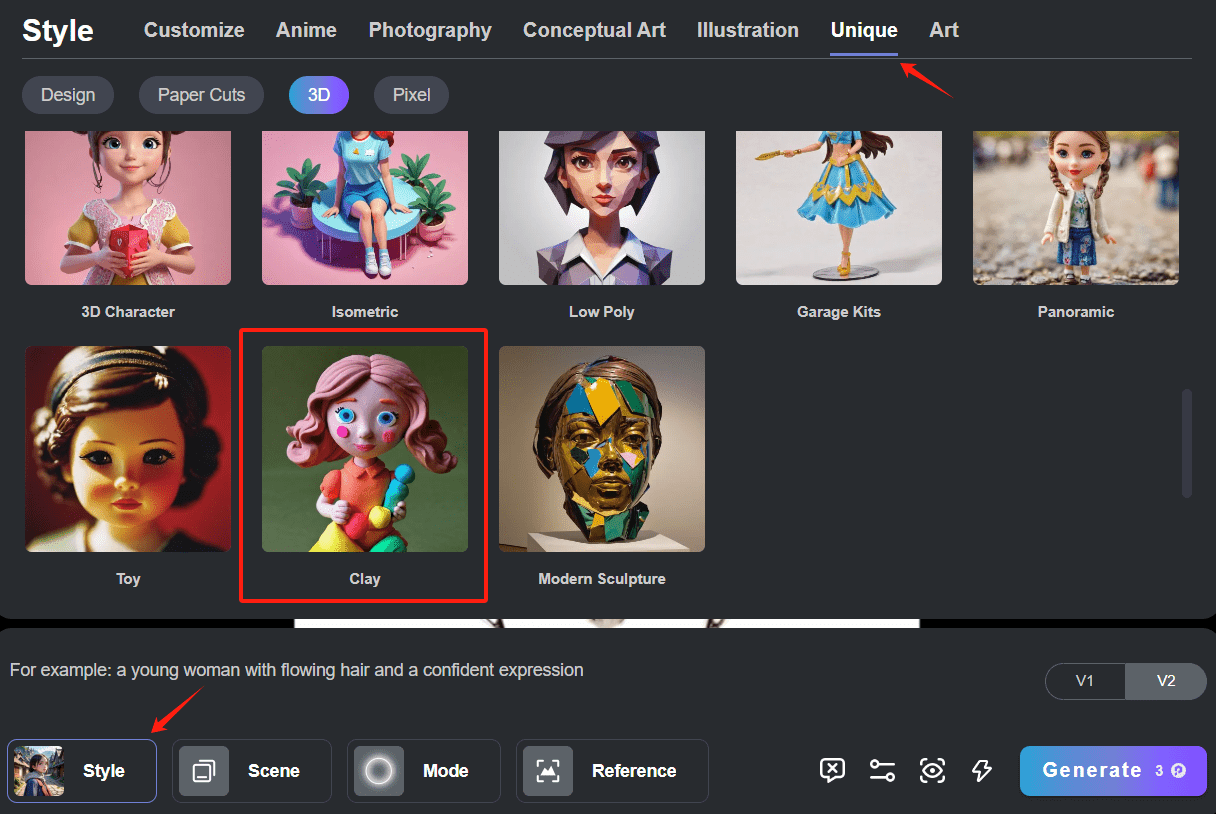Image resolution: width=1216 pixels, height=814 pixels.
Task: Switch to the V2 model version
Action: tap(1165, 681)
